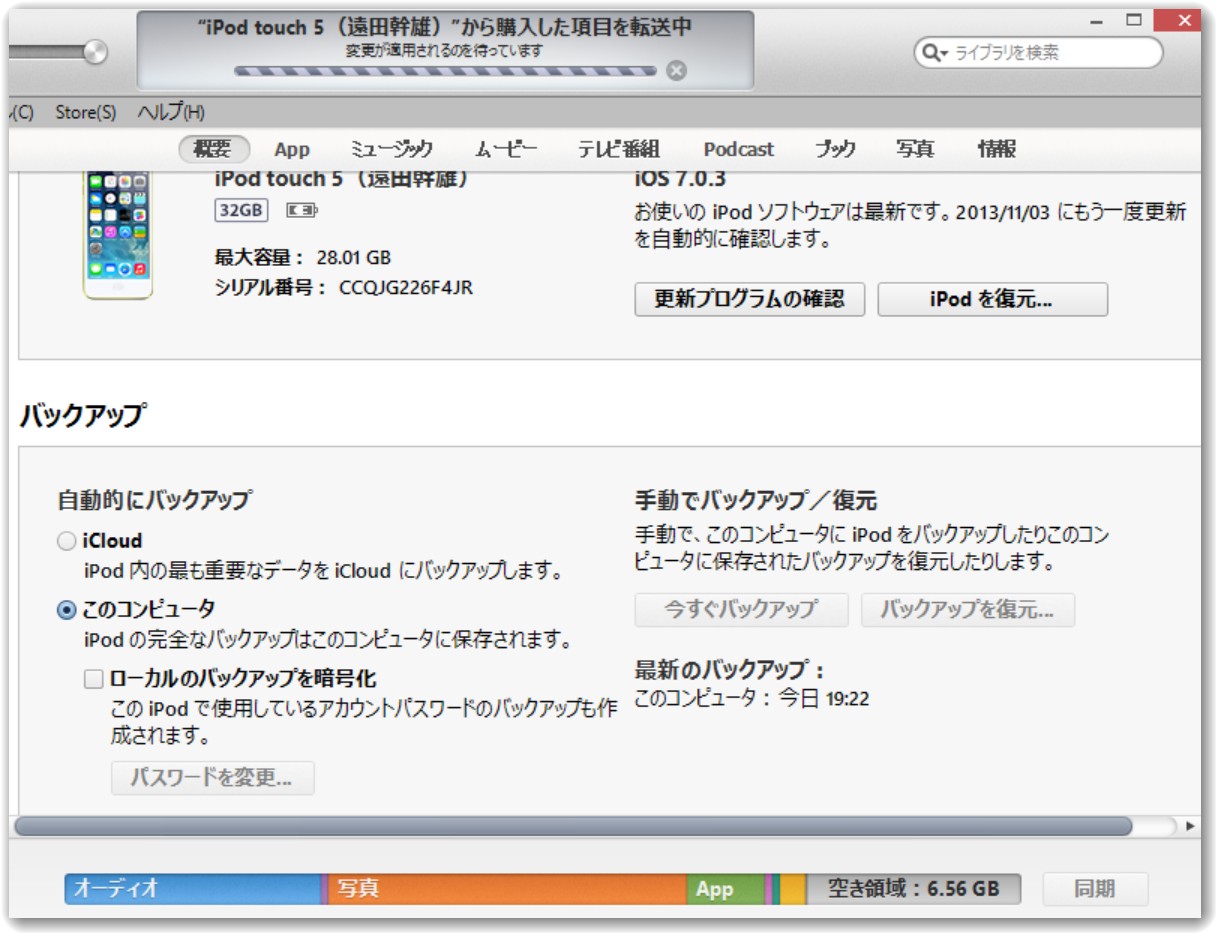Select the このコンピュータ backup option
1216x933 pixels.
(65, 607)
